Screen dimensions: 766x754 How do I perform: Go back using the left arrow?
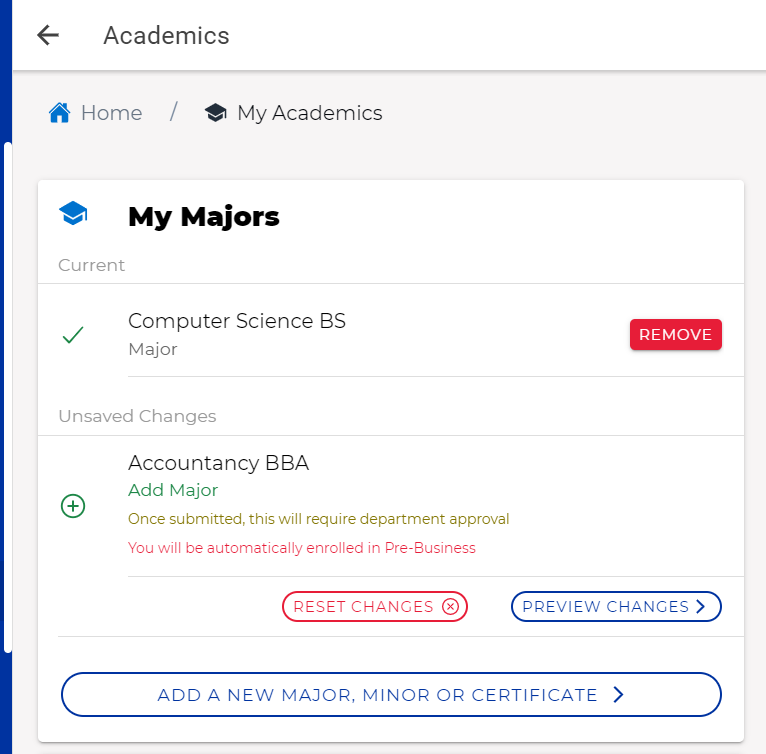click(x=48, y=35)
